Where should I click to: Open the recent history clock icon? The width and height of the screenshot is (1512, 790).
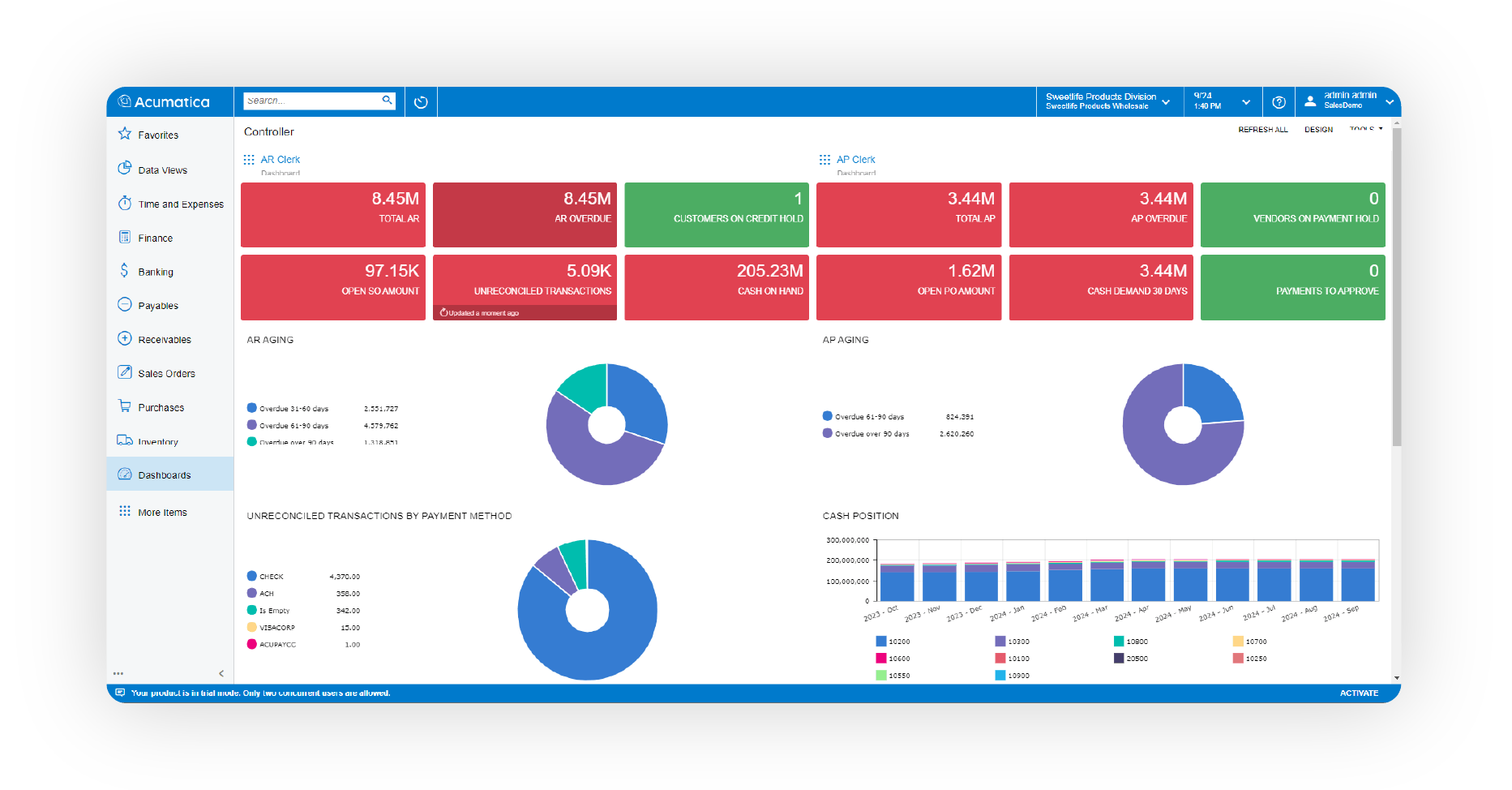tap(421, 102)
